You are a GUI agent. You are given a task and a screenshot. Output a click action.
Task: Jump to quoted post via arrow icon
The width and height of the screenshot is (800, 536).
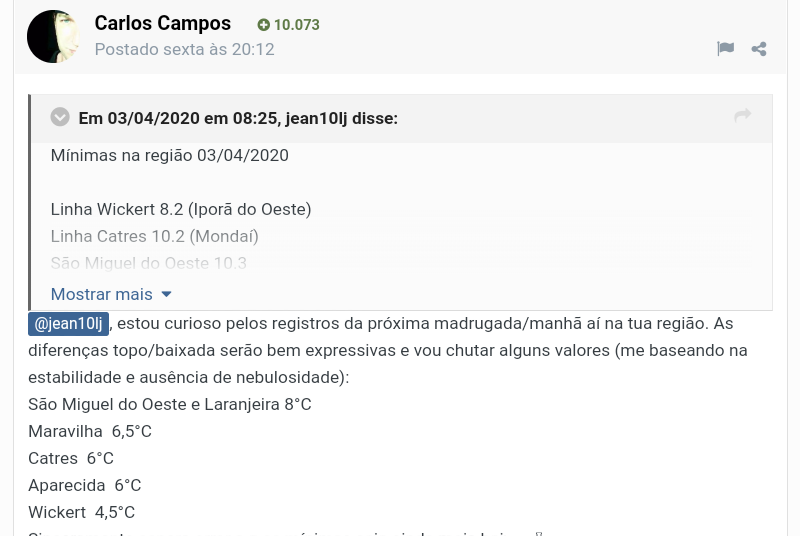742,116
